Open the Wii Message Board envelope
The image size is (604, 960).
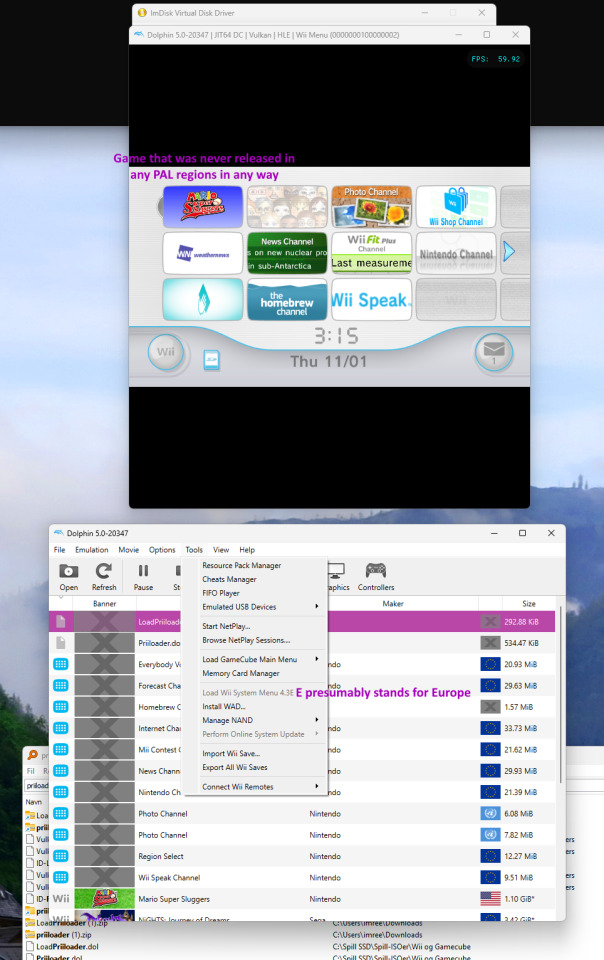[x=494, y=352]
